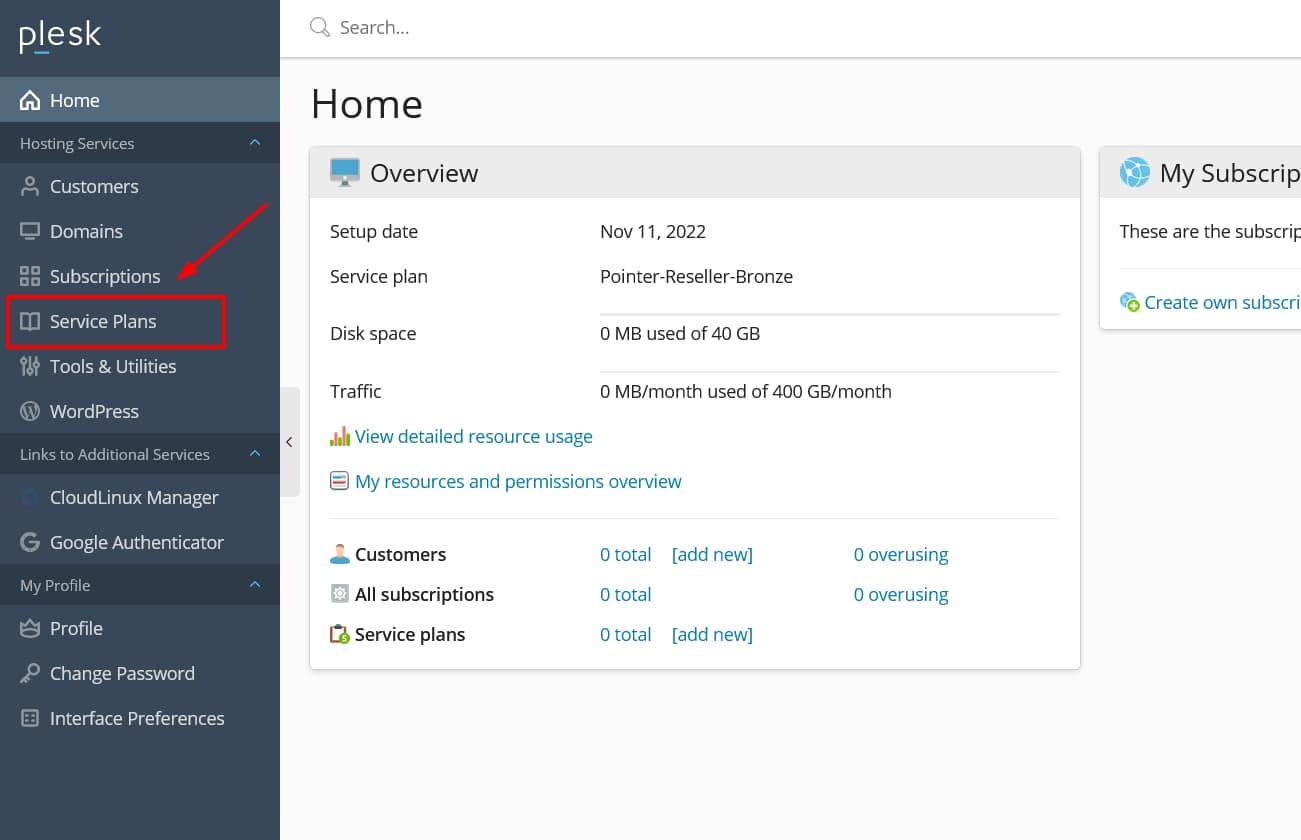This screenshot has height=840, width=1301.
Task: Collapse the Links to Additional Services section
Action: click(x=255, y=454)
